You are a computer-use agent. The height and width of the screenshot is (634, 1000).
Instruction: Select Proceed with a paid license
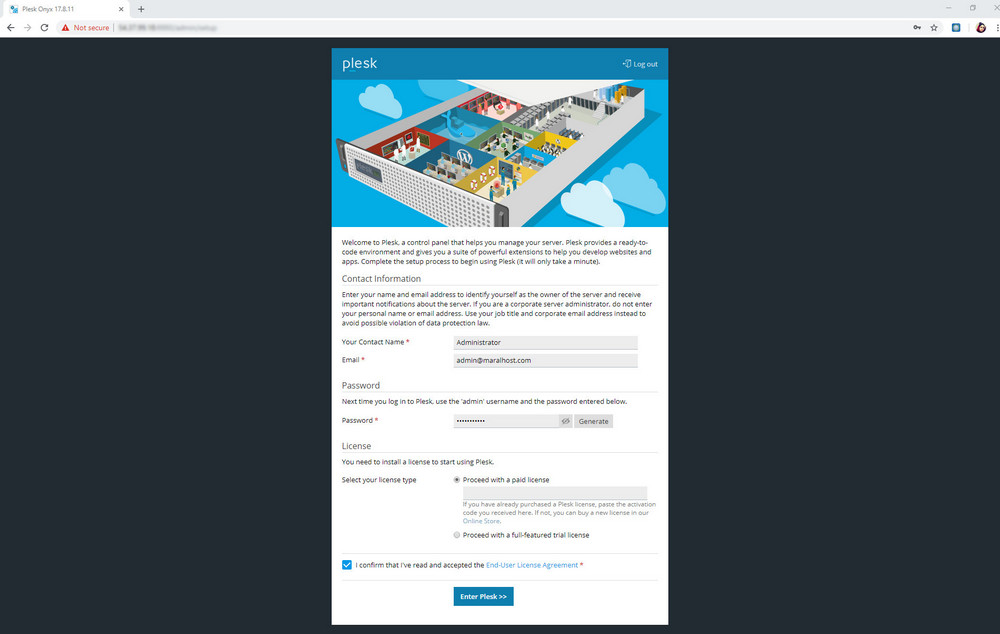click(x=457, y=480)
